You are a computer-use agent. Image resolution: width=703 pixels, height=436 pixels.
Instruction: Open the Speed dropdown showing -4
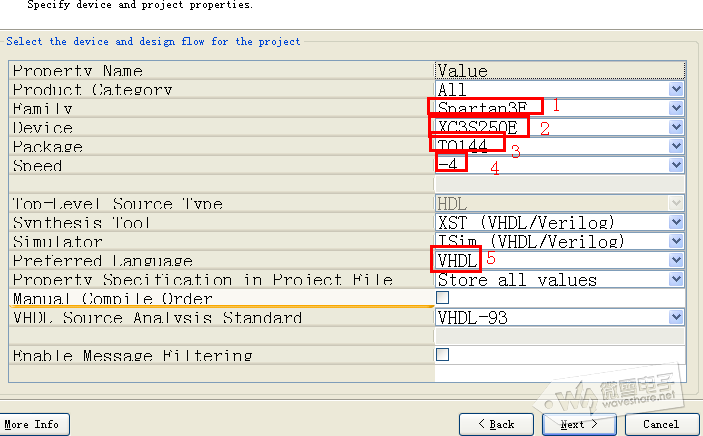tap(676, 165)
